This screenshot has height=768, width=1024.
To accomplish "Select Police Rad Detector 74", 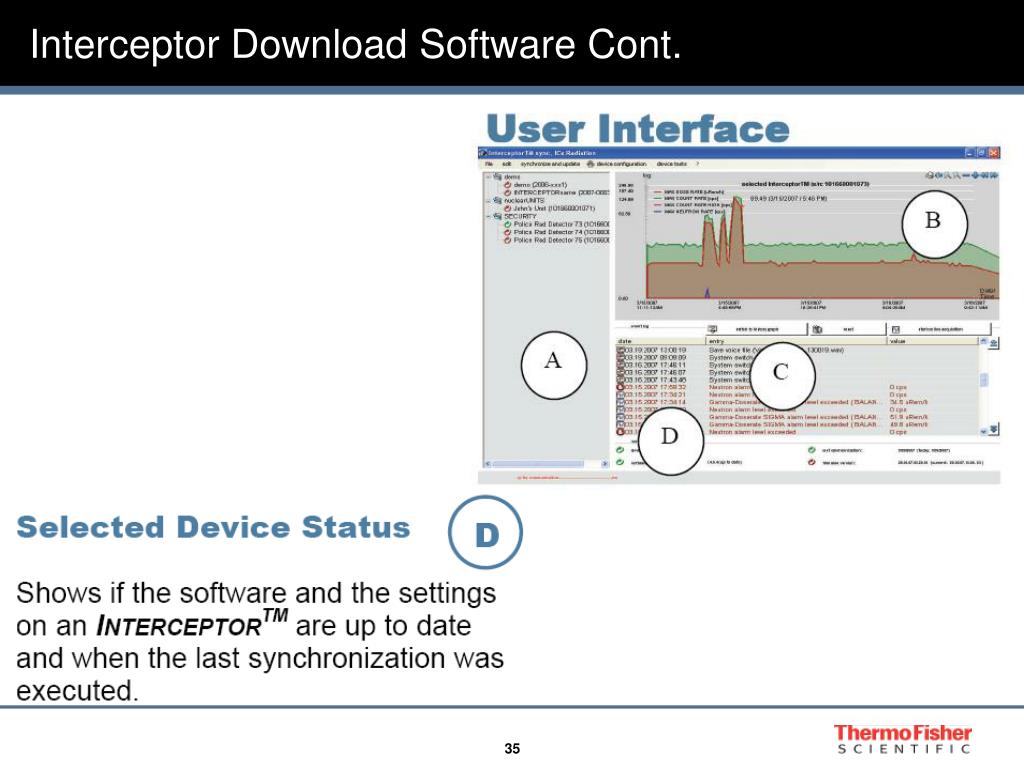I will point(561,232).
